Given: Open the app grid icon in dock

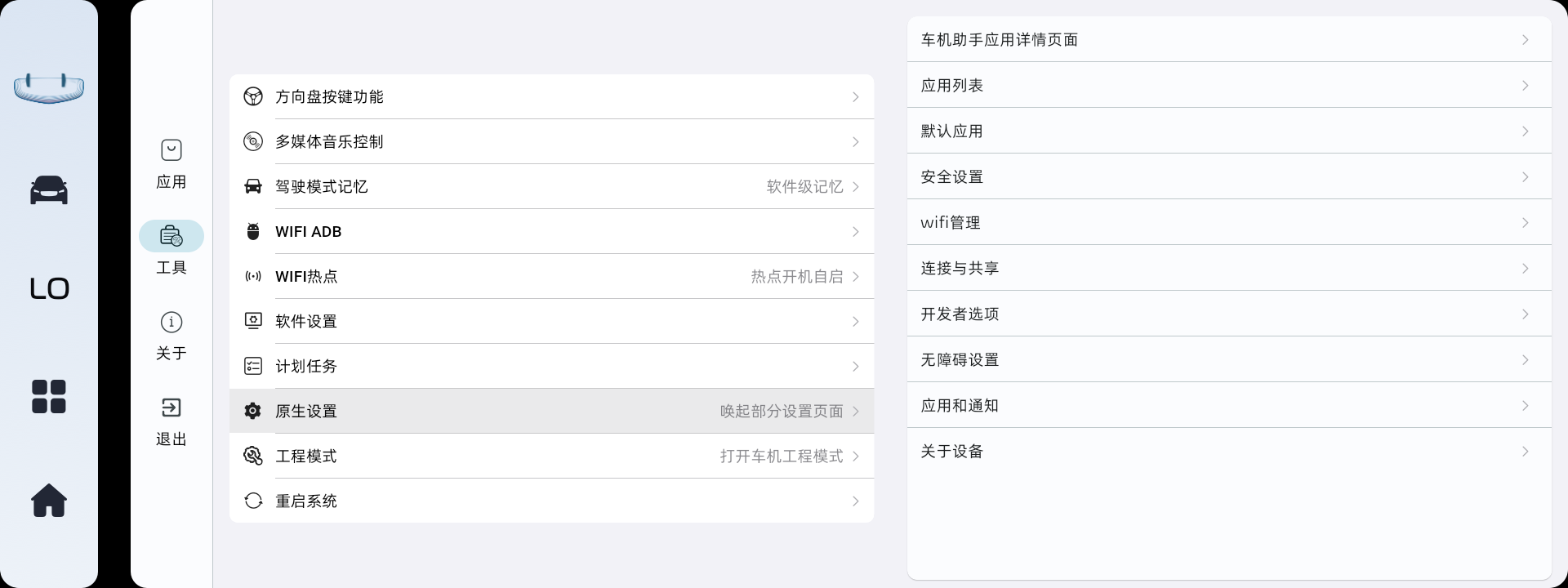Looking at the screenshot, I should point(49,397).
